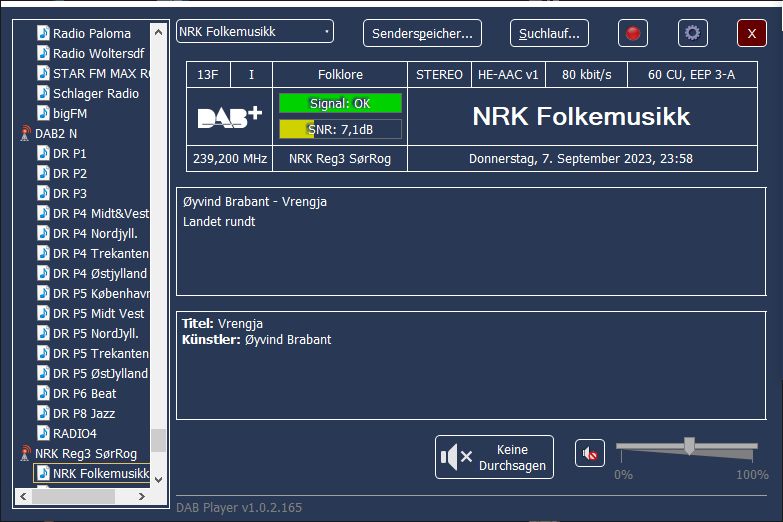Click the DR P5 NordJyll. note icon
Image resolution: width=783 pixels, height=522 pixels.
tap(43, 333)
